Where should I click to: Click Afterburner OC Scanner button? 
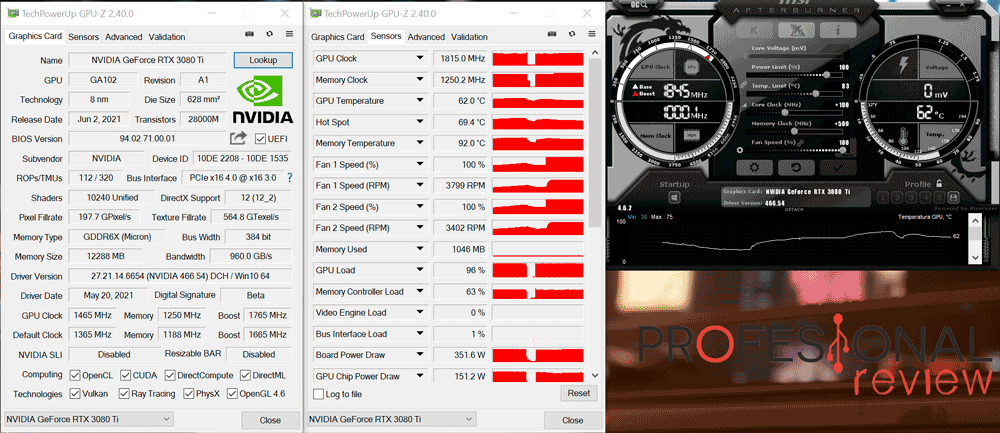797,31
